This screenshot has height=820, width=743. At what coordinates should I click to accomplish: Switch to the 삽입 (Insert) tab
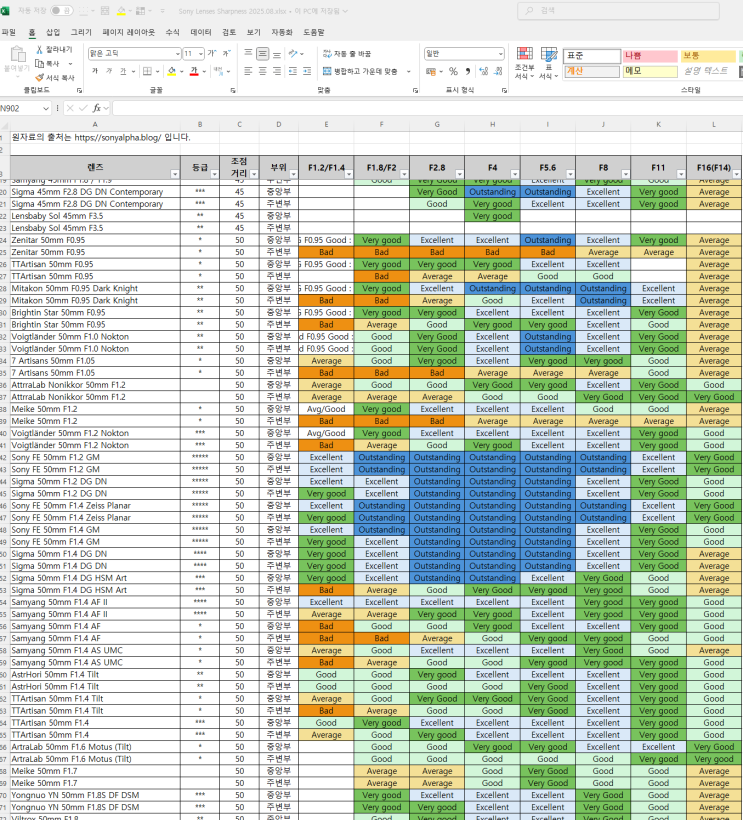click(53, 32)
